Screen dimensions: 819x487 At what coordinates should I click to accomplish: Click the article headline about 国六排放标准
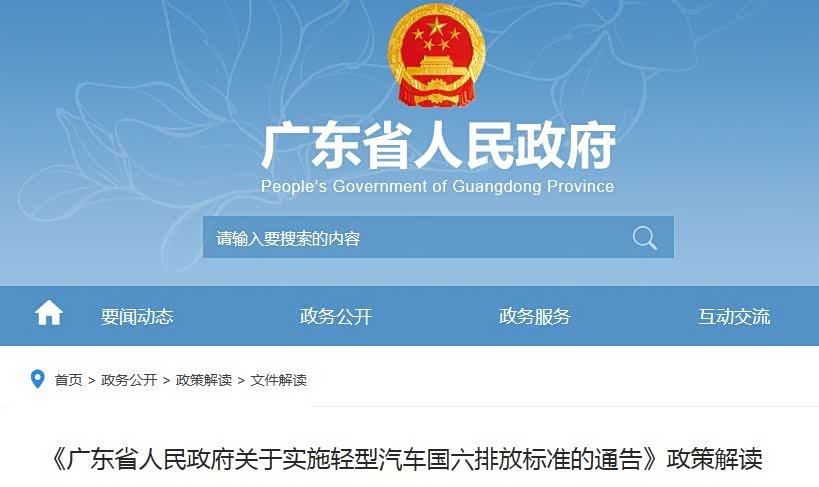[407, 459]
